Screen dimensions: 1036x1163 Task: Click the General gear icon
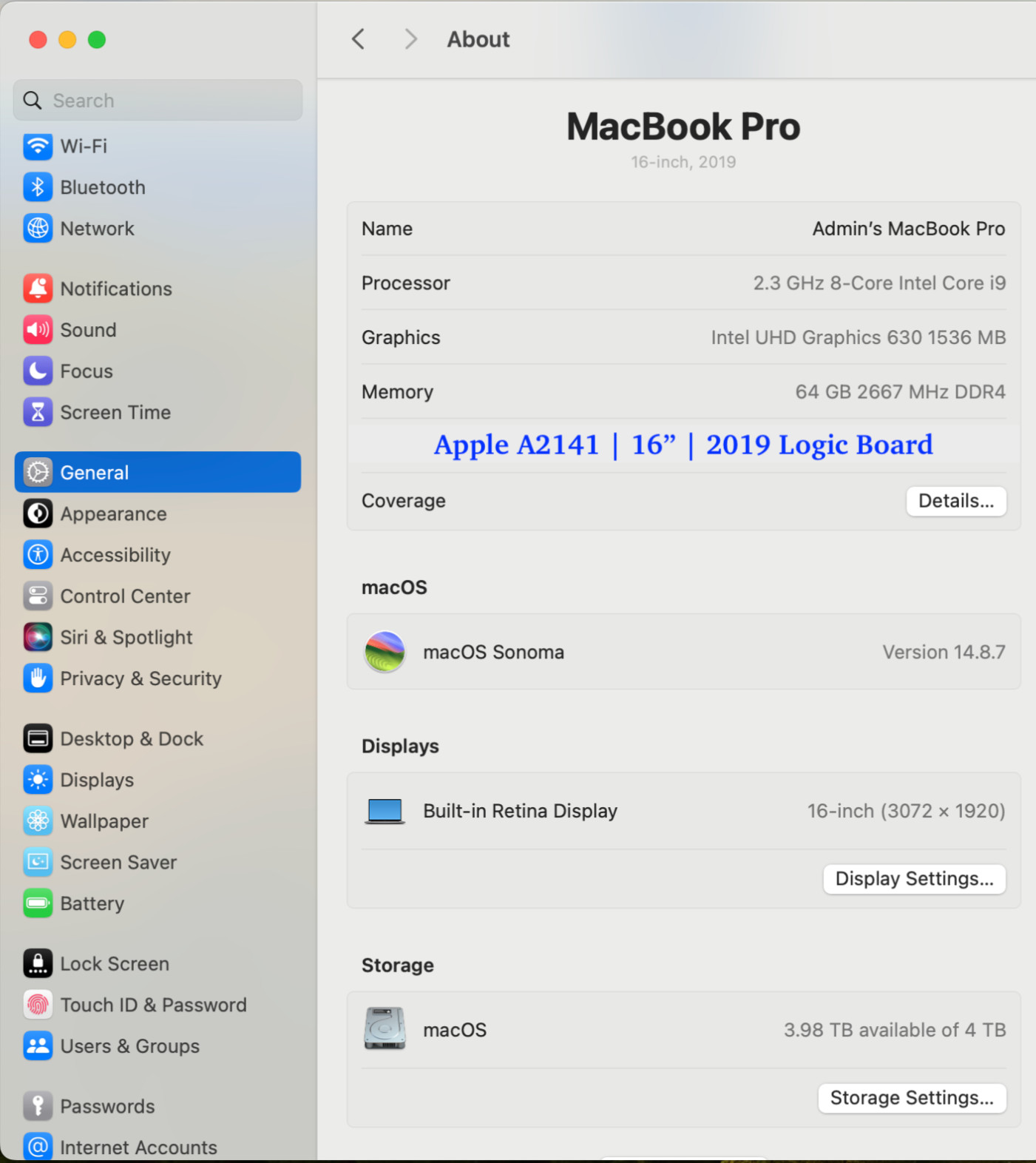click(x=38, y=472)
